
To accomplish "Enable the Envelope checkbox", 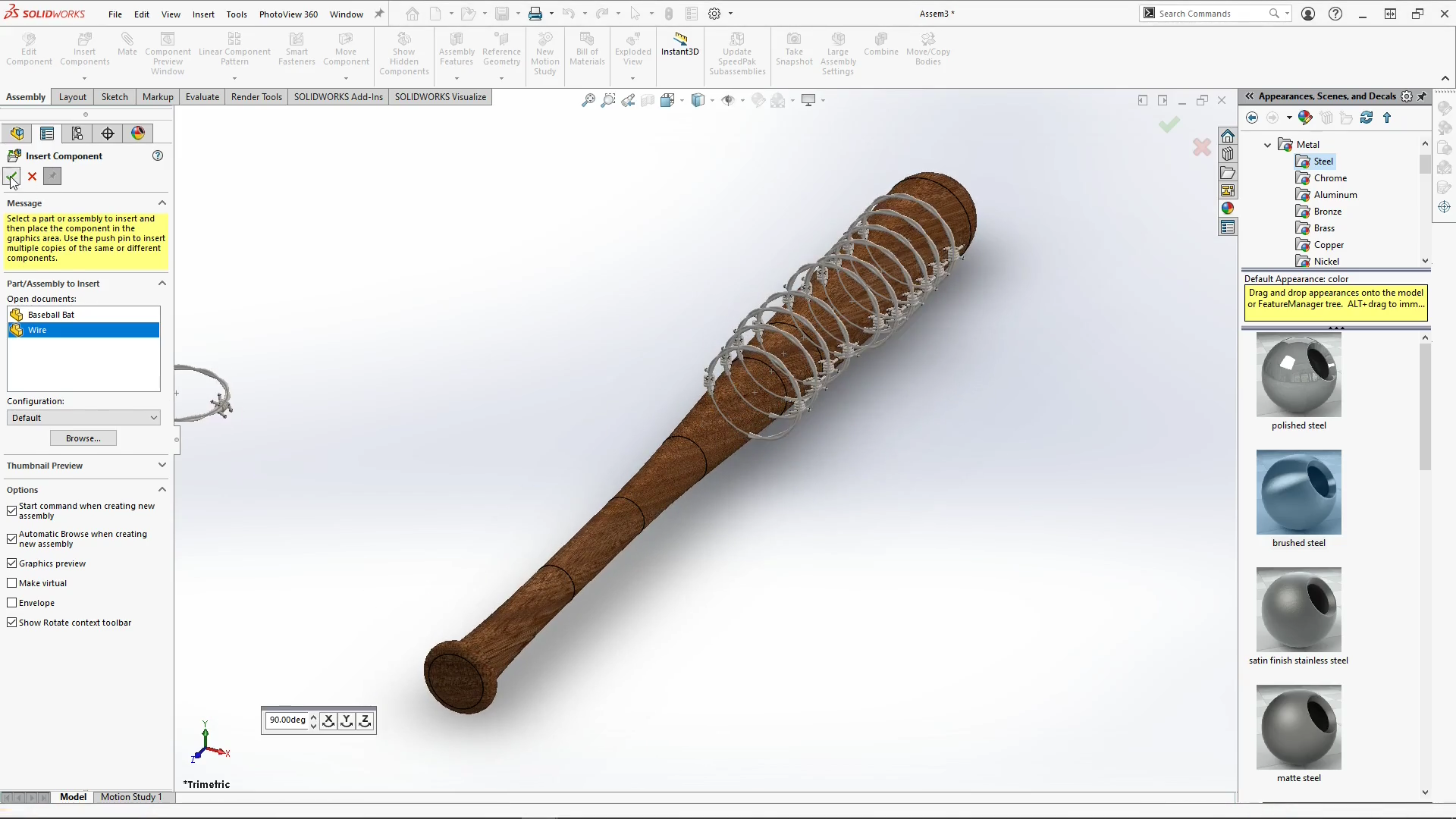I will pyautogui.click(x=11, y=603).
